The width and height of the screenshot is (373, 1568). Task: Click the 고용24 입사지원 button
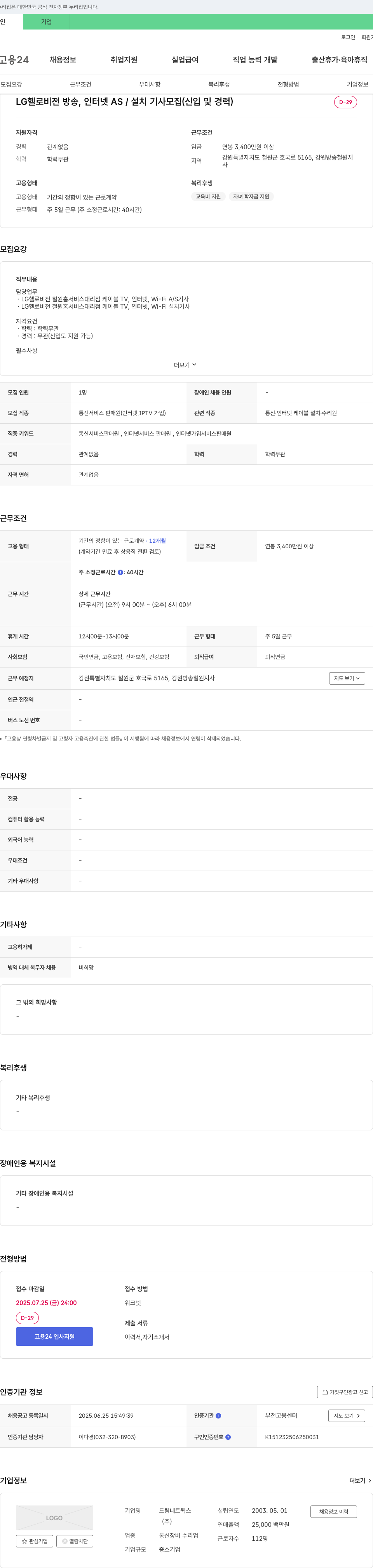(x=54, y=1336)
